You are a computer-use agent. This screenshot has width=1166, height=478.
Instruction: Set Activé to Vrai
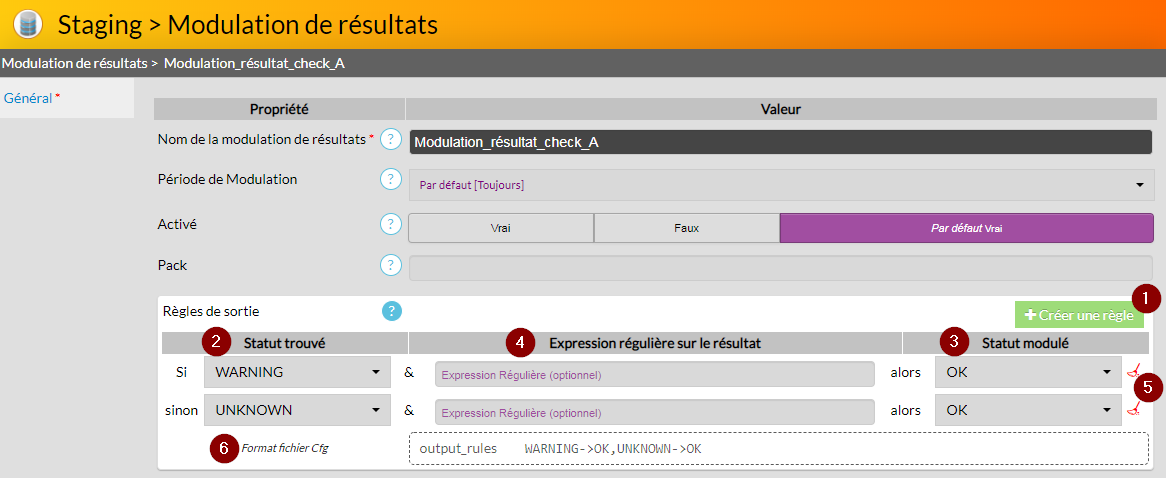tap(500, 228)
